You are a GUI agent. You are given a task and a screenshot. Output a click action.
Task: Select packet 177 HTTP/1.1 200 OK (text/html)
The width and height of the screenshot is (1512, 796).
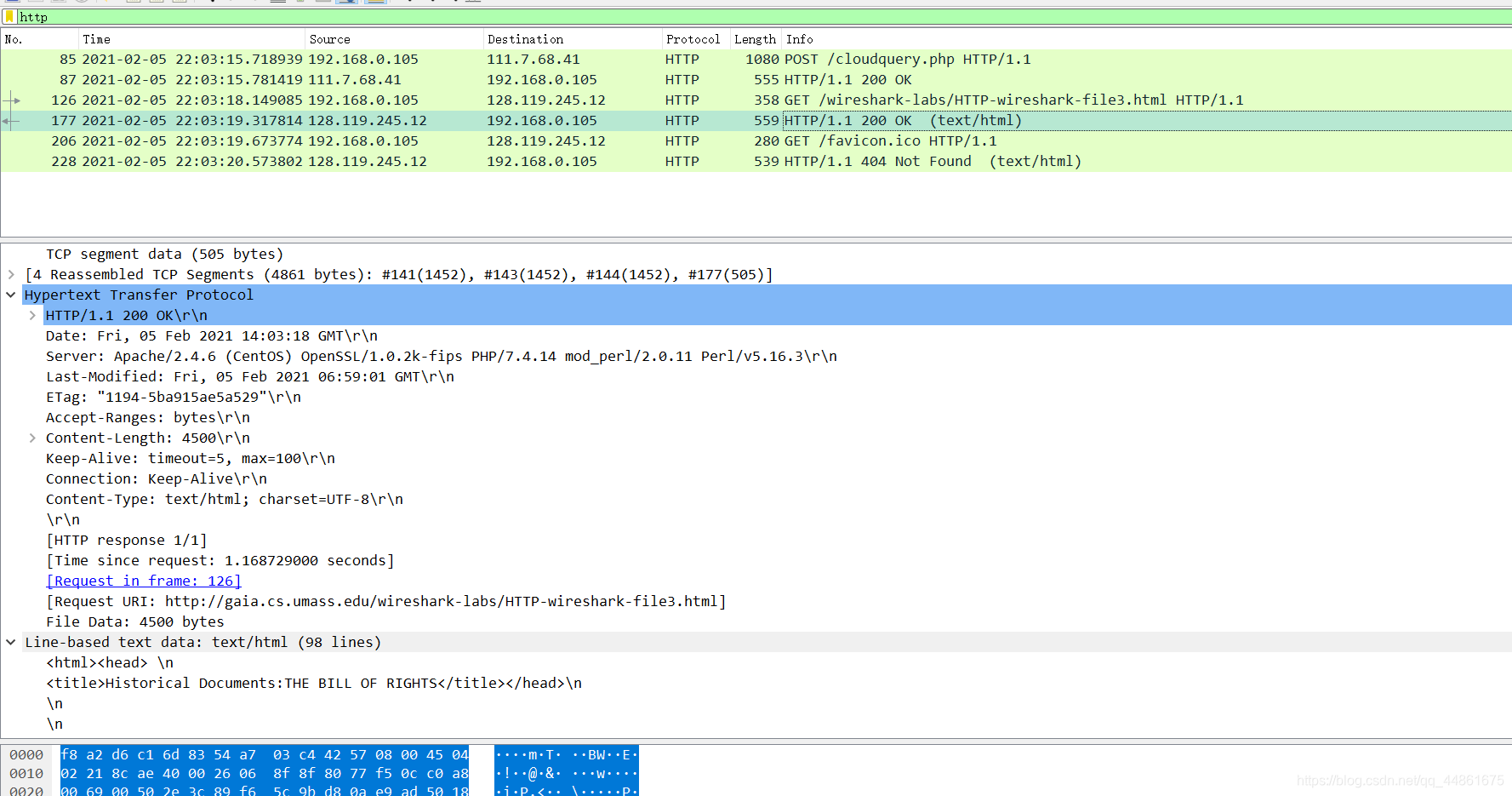click(756, 121)
